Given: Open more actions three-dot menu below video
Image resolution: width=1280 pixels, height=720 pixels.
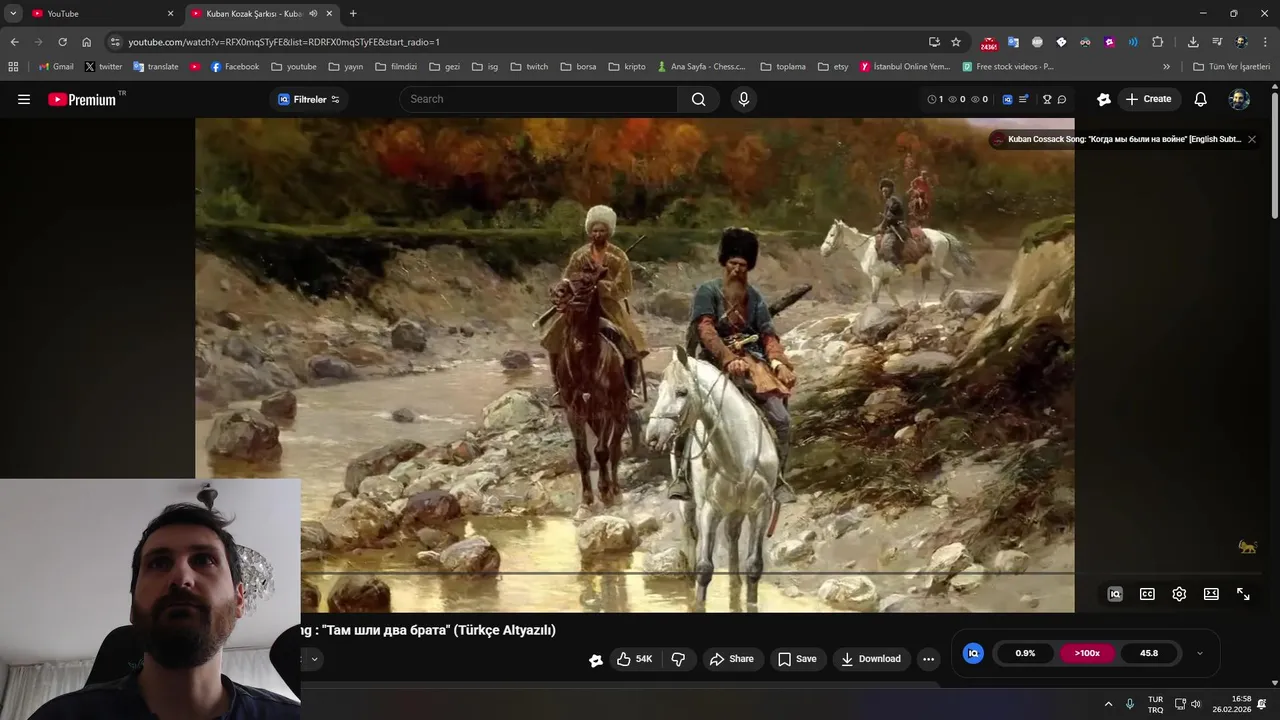Looking at the screenshot, I should (x=928, y=659).
